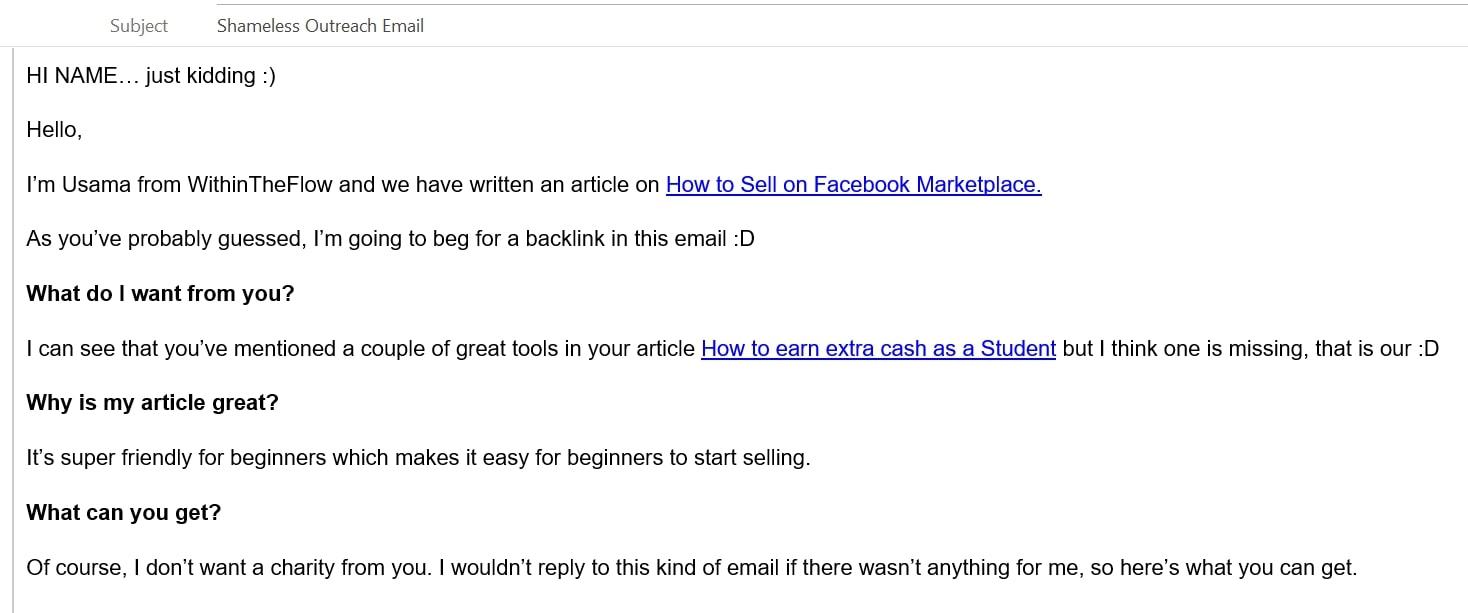Click the What can you get? heading

(123, 513)
